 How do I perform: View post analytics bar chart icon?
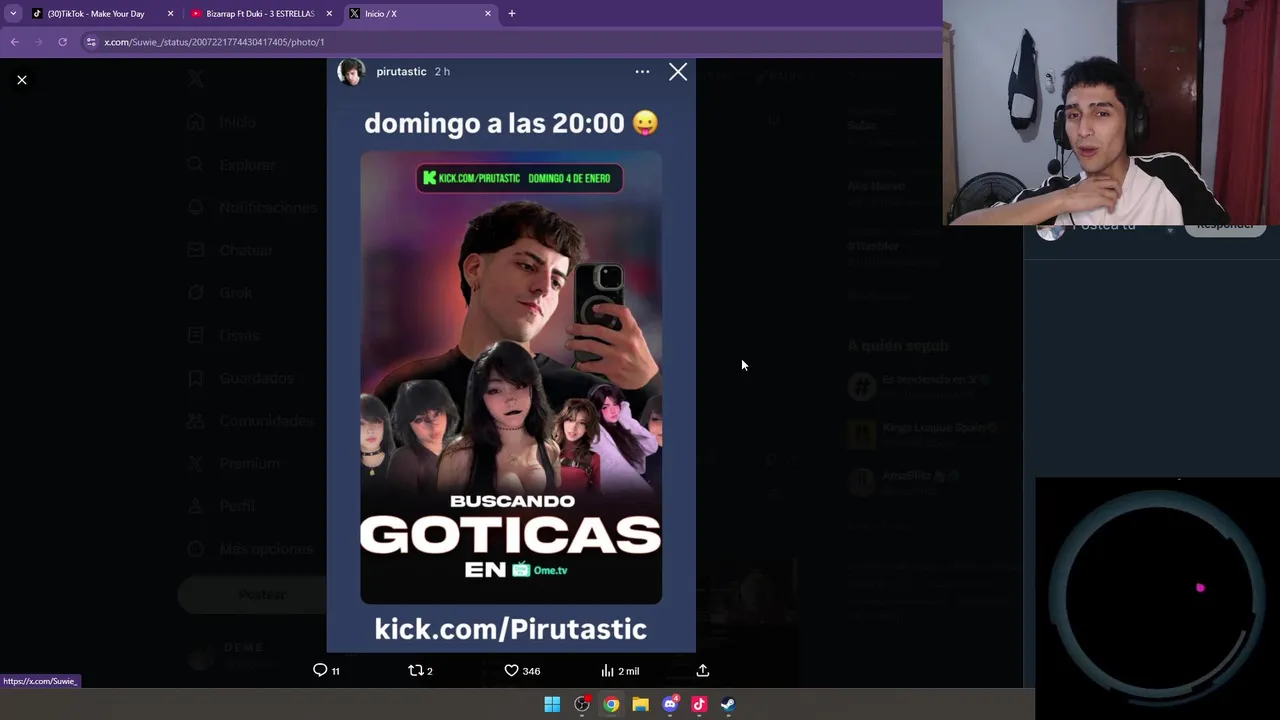[607, 670]
